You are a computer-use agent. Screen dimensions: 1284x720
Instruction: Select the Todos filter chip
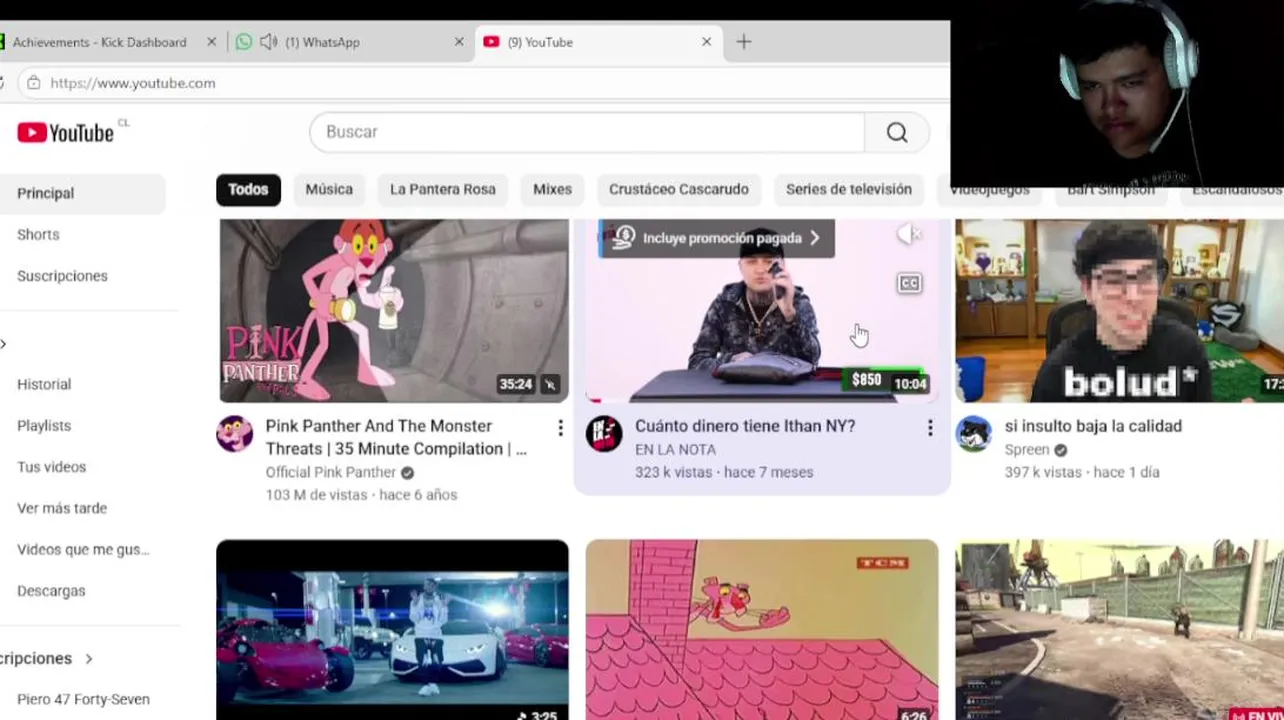[248, 189]
